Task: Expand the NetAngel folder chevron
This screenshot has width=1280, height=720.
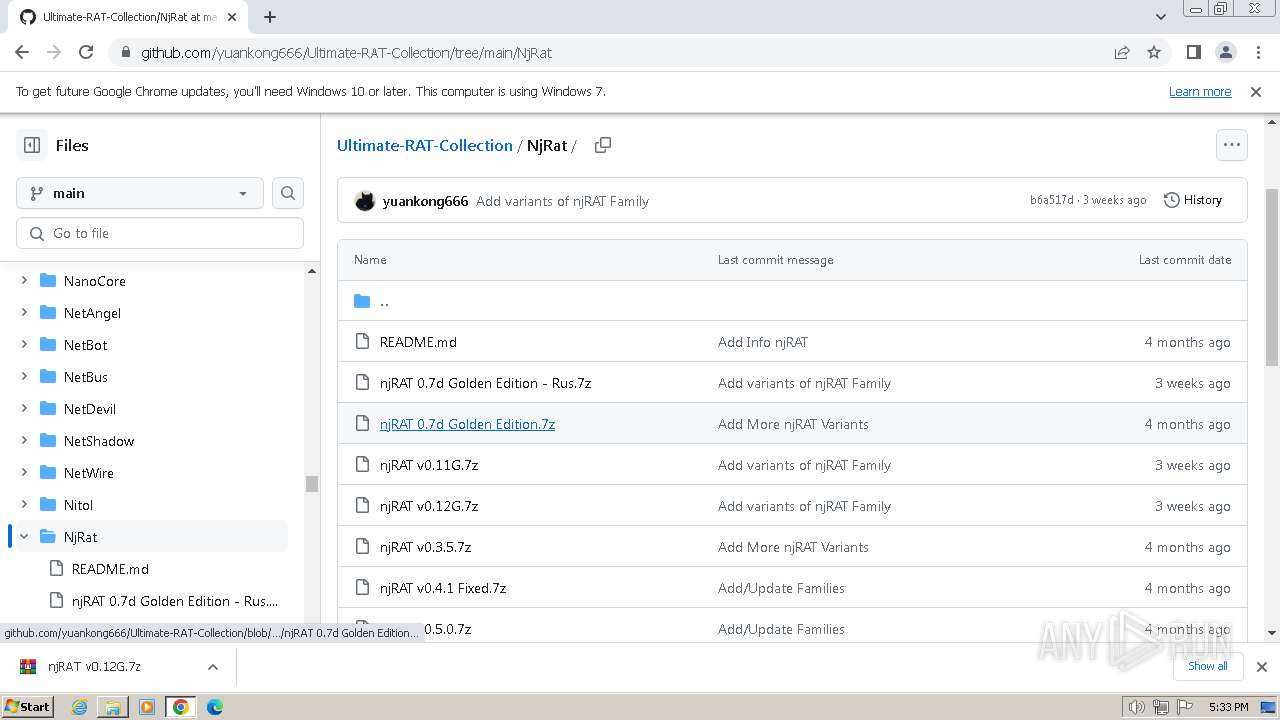Action: pos(24,313)
